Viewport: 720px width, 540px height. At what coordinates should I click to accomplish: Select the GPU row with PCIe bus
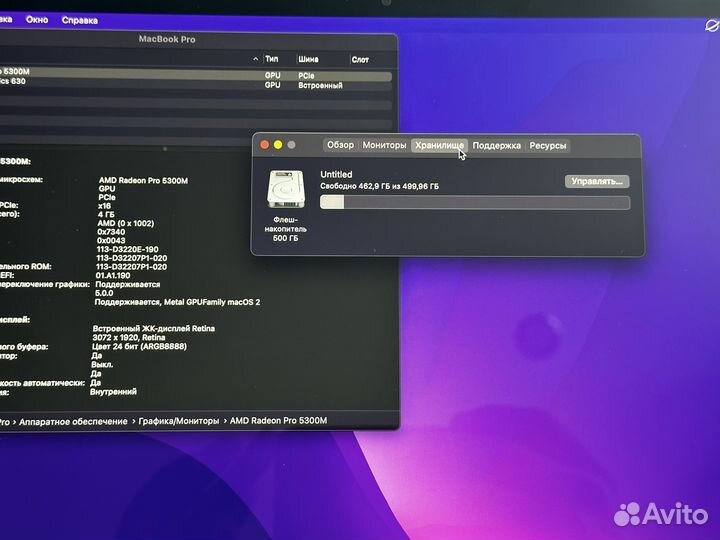196,75
